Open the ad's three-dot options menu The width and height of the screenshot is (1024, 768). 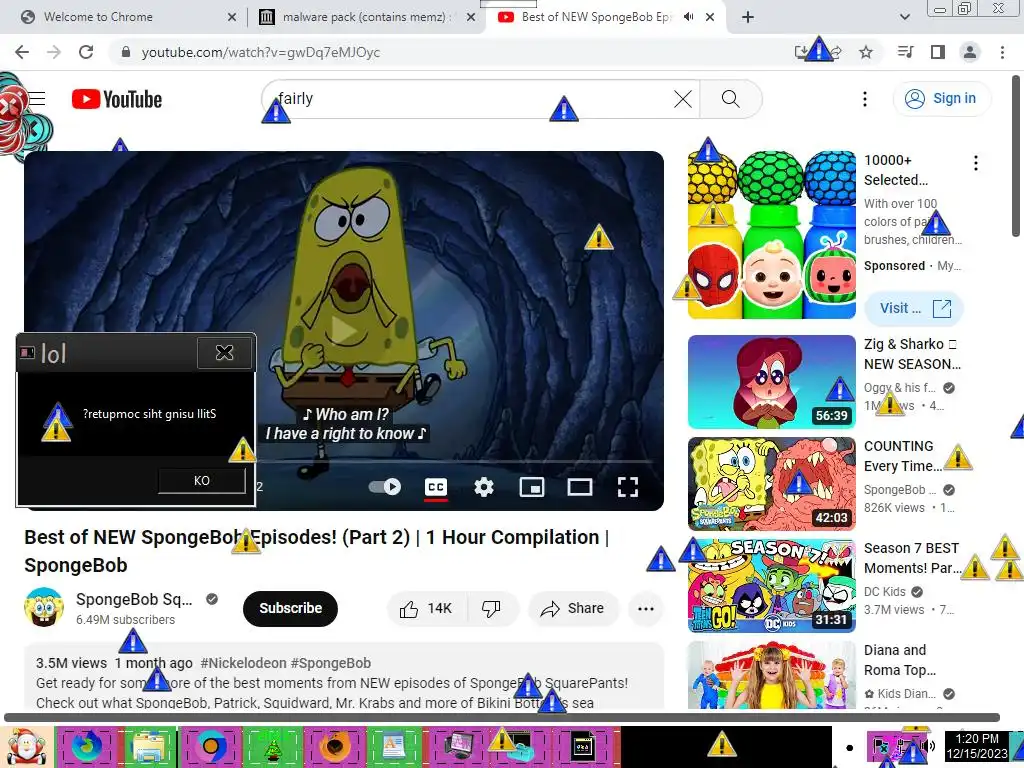(976, 163)
